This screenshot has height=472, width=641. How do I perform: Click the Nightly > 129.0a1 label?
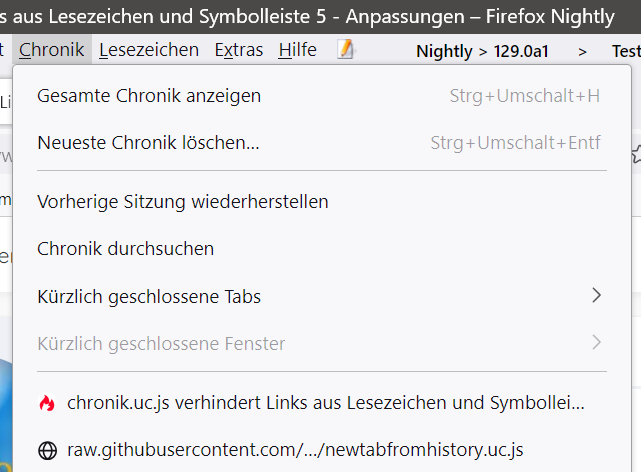(482, 50)
